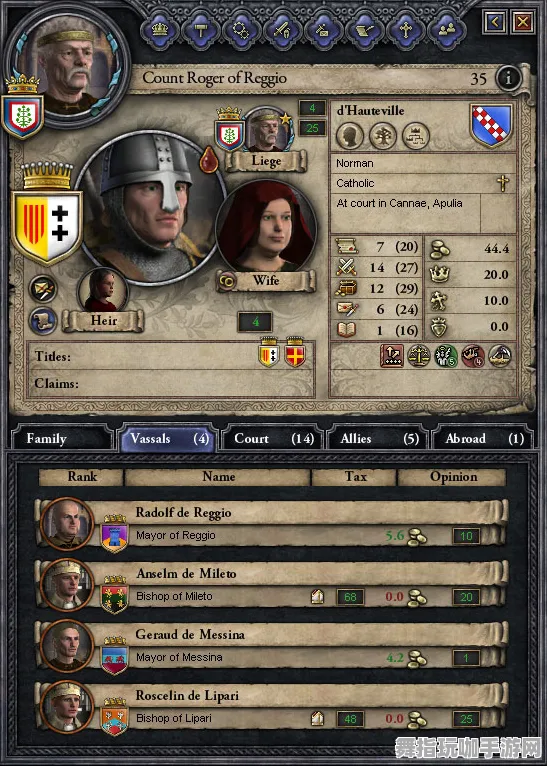Switch to the Court tab
Viewport: 547px width, 766px height.
[x=272, y=438]
